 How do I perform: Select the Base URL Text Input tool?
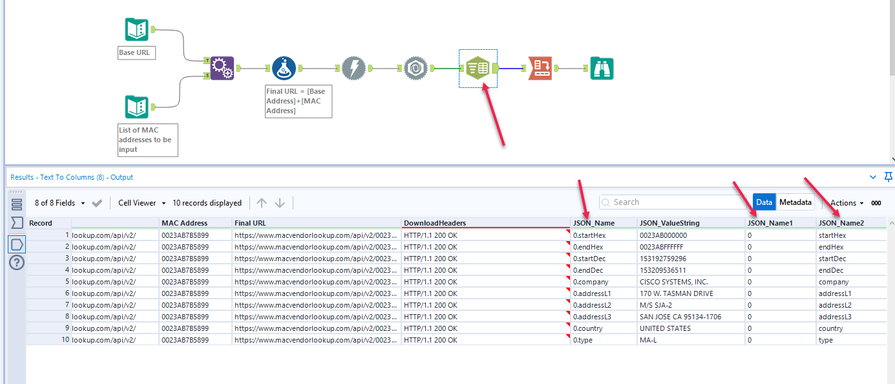point(137,30)
